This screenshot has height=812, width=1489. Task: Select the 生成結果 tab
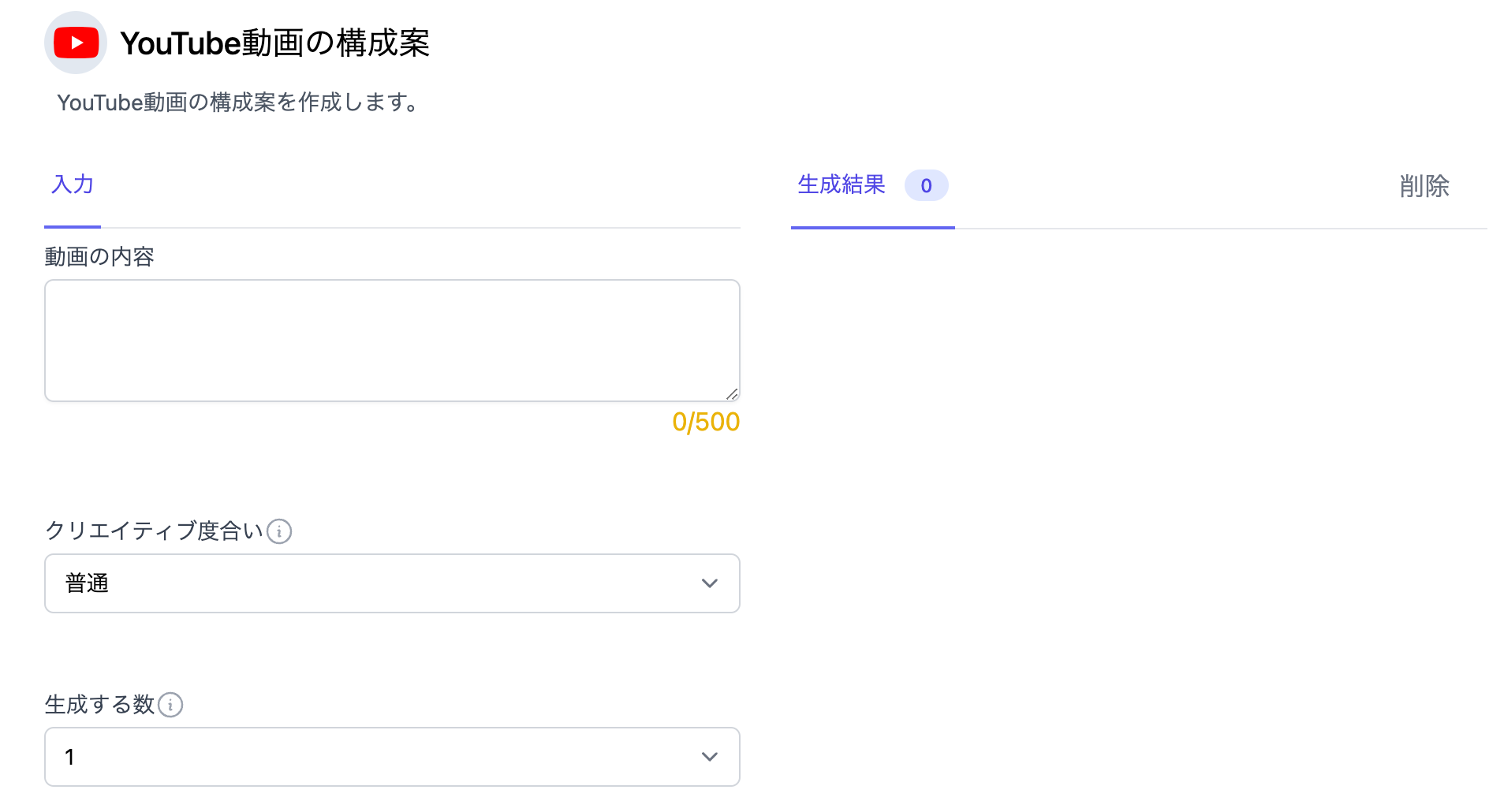point(842,184)
